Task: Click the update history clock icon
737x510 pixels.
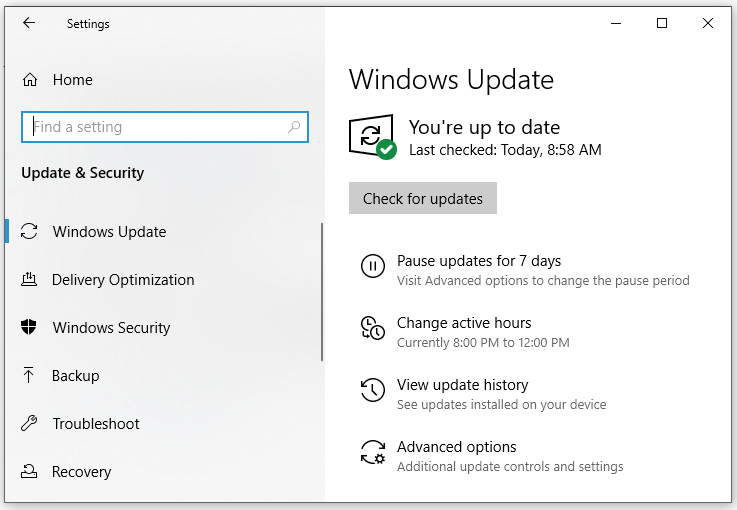Action: pyautogui.click(x=373, y=390)
